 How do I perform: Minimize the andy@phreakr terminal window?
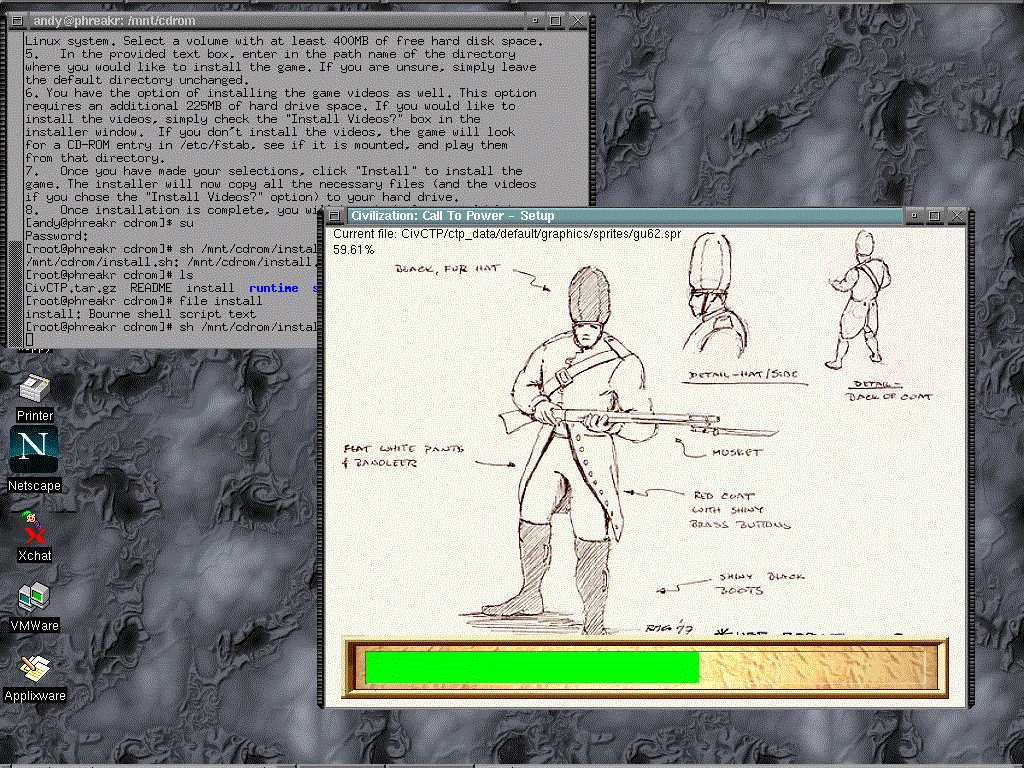536,20
